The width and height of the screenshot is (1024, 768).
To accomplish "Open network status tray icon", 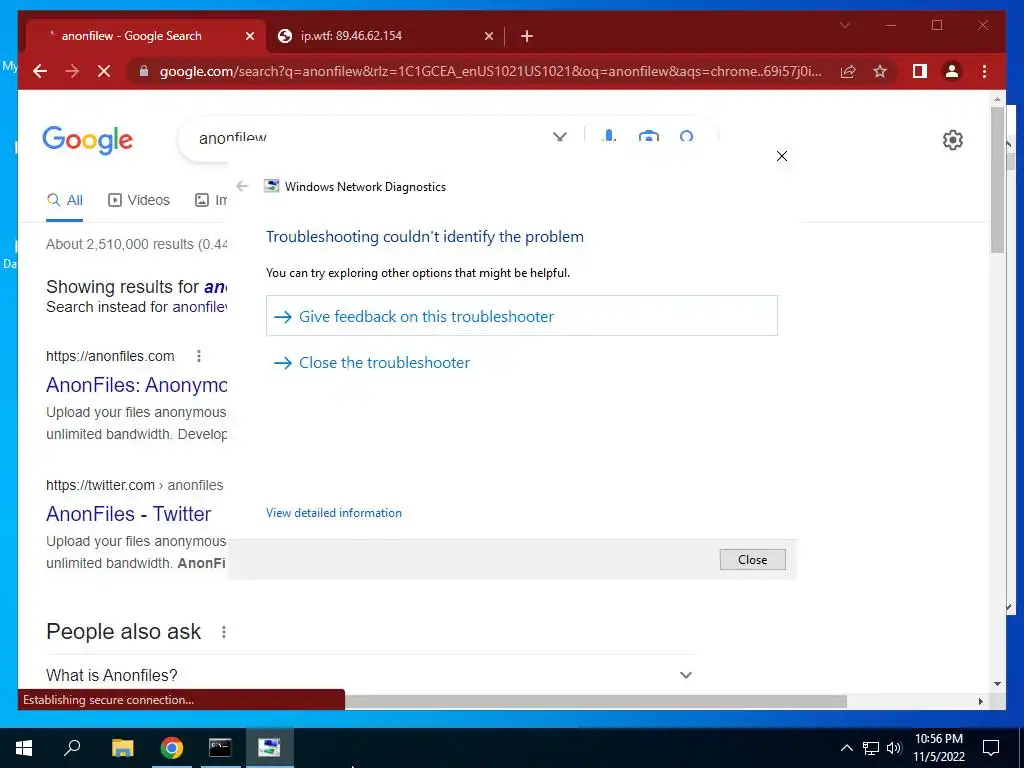I will 871,748.
